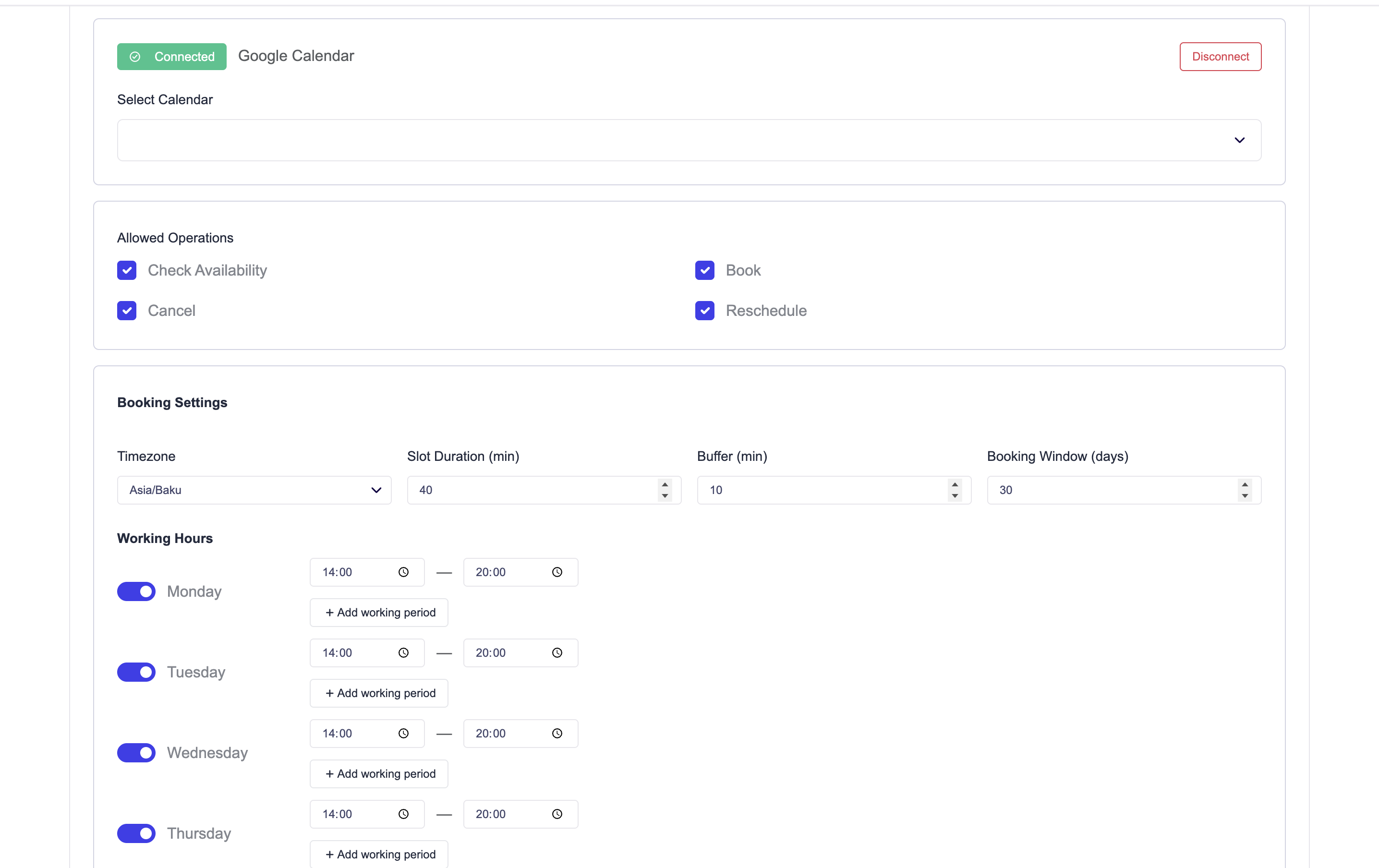
Task: Click clock icon in Tuesday start time
Action: coord(403,653)
